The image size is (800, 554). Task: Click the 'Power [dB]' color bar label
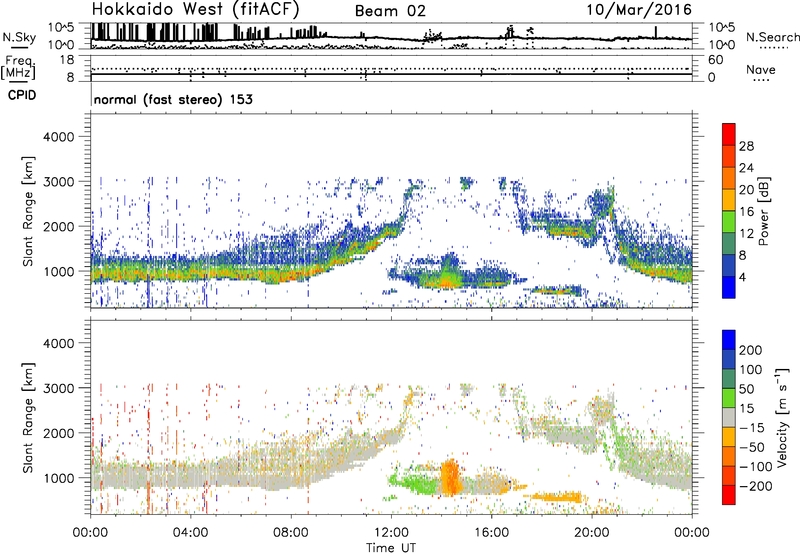(763, 211)
